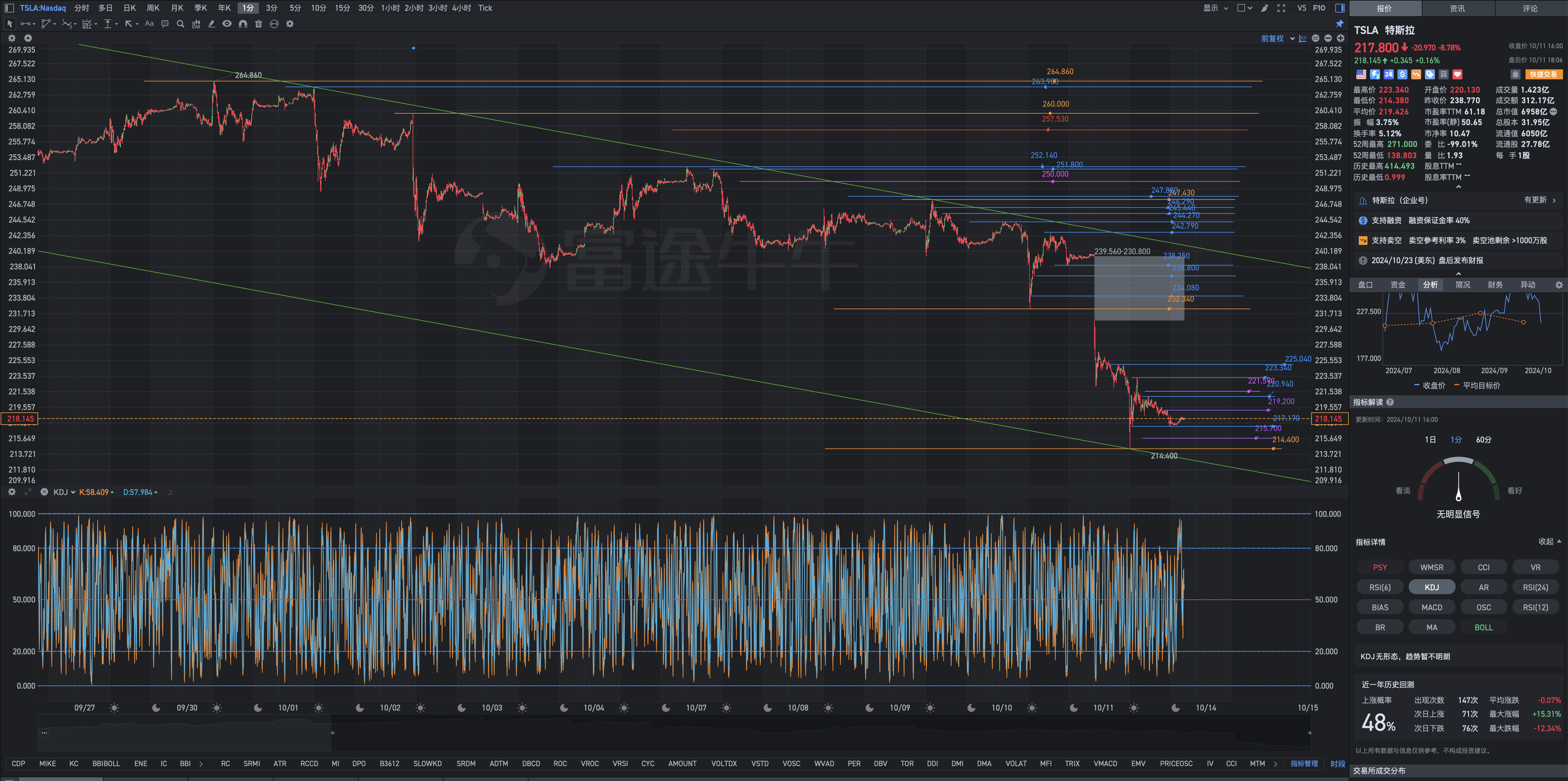Collapse indicator details with 收起
Screen dimensions: 1568x781
pyautogui.click(x=1550, y=541)
